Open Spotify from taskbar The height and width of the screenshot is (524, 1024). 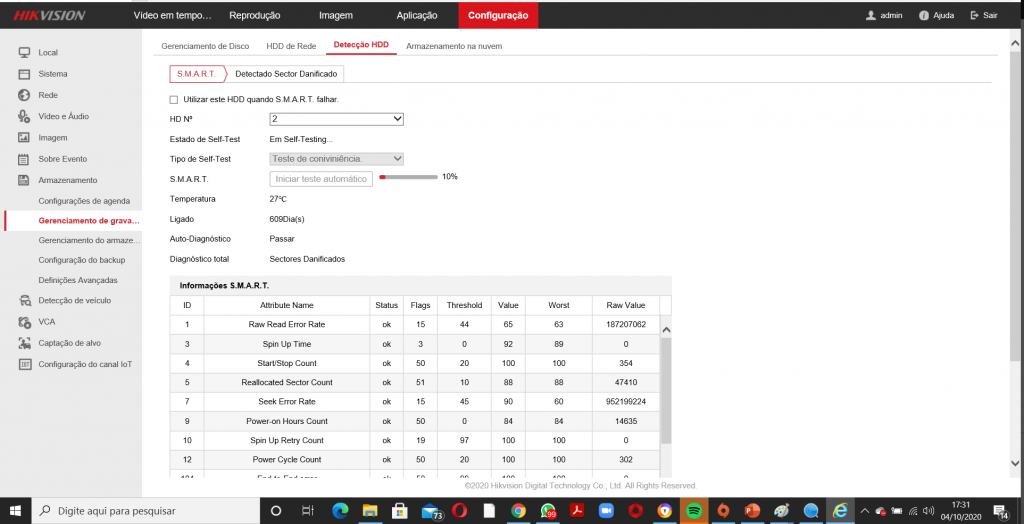point(695,510)
